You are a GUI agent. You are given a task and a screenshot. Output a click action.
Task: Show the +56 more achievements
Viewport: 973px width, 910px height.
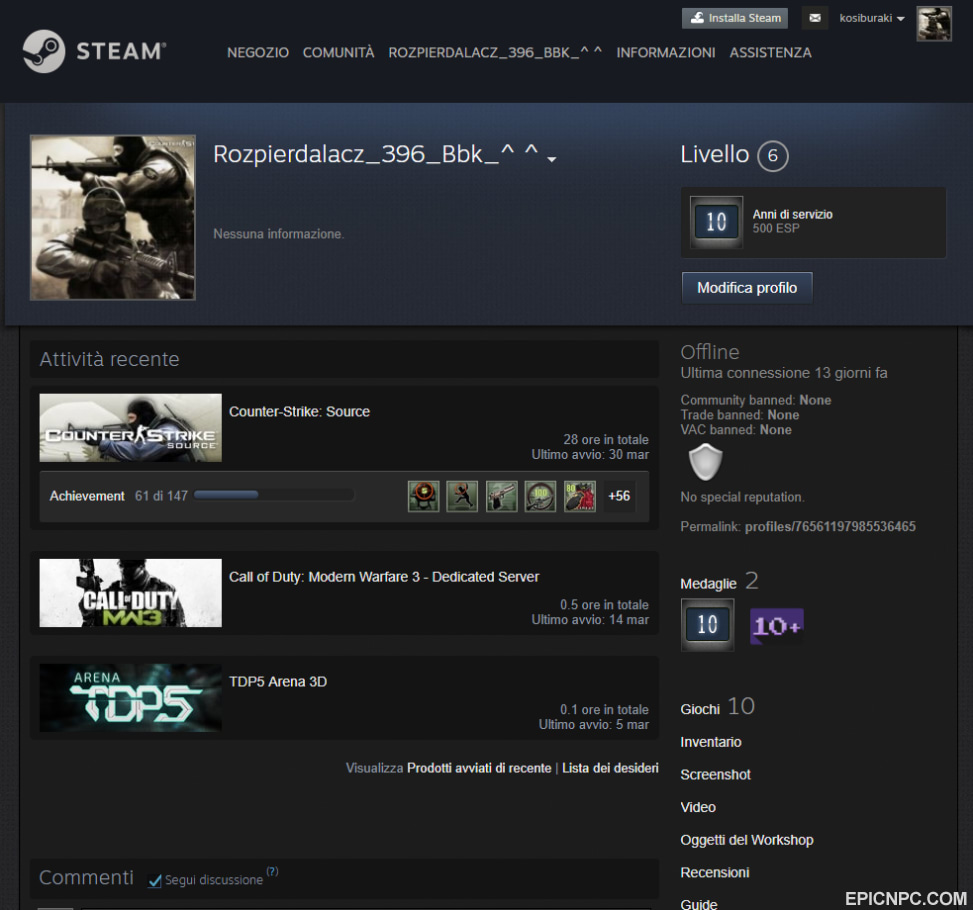point(619,496)
